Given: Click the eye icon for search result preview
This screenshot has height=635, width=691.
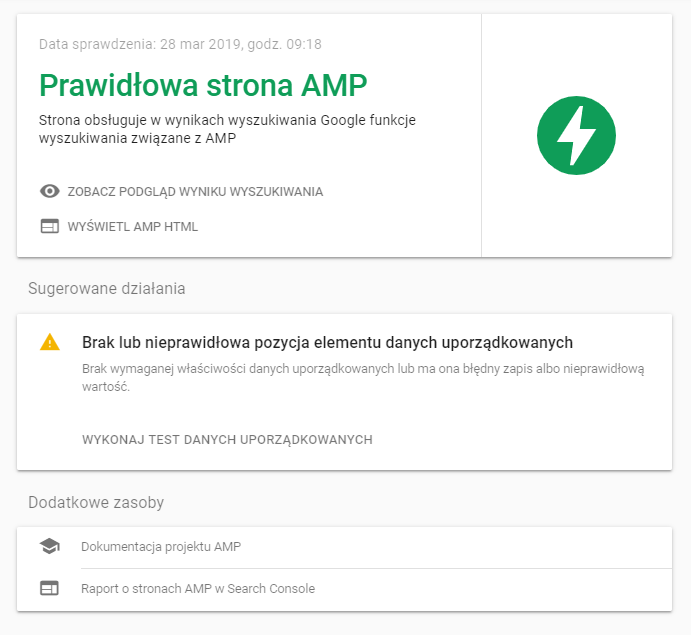Looking at the screenshot, I should [49, 191].
